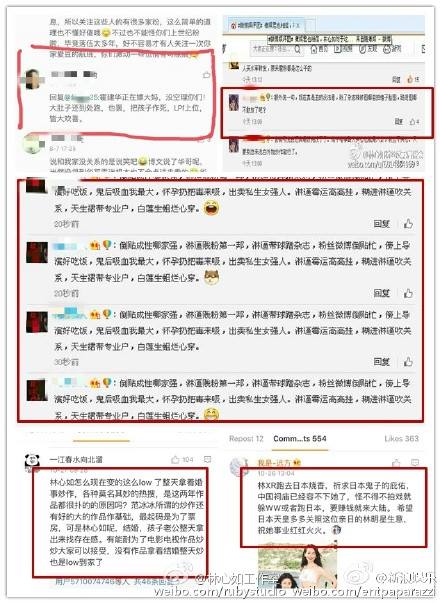Open the 发现 discover icon in navigation bar

[x=368, y=49]
